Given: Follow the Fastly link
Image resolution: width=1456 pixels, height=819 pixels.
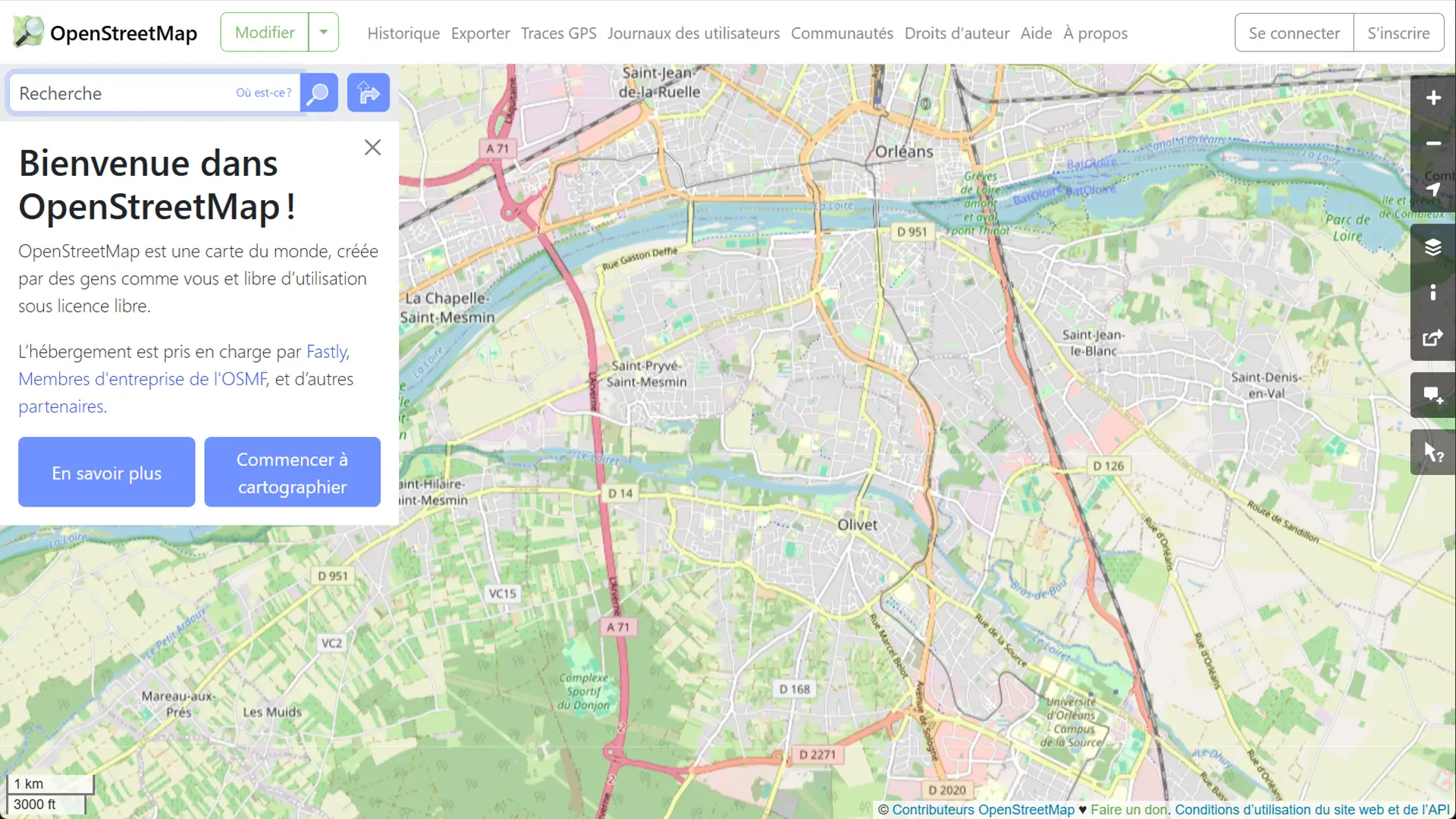Looking at the screenshot, I should coord(326,352).
